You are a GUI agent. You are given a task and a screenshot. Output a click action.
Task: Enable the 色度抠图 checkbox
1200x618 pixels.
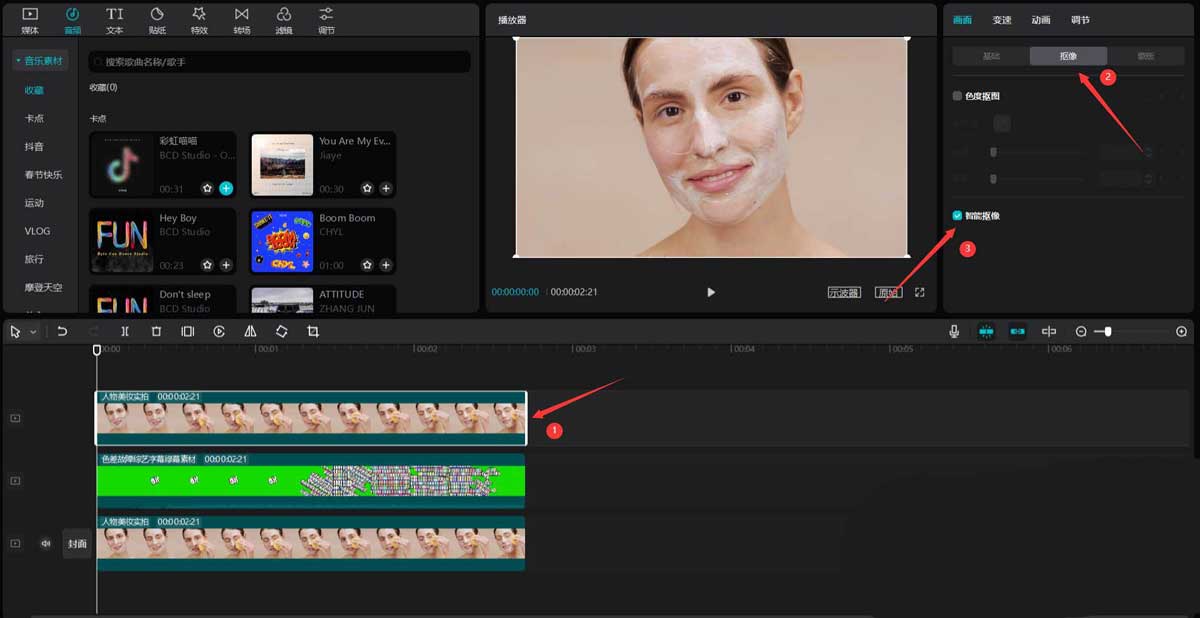click(x=957, y=96)
